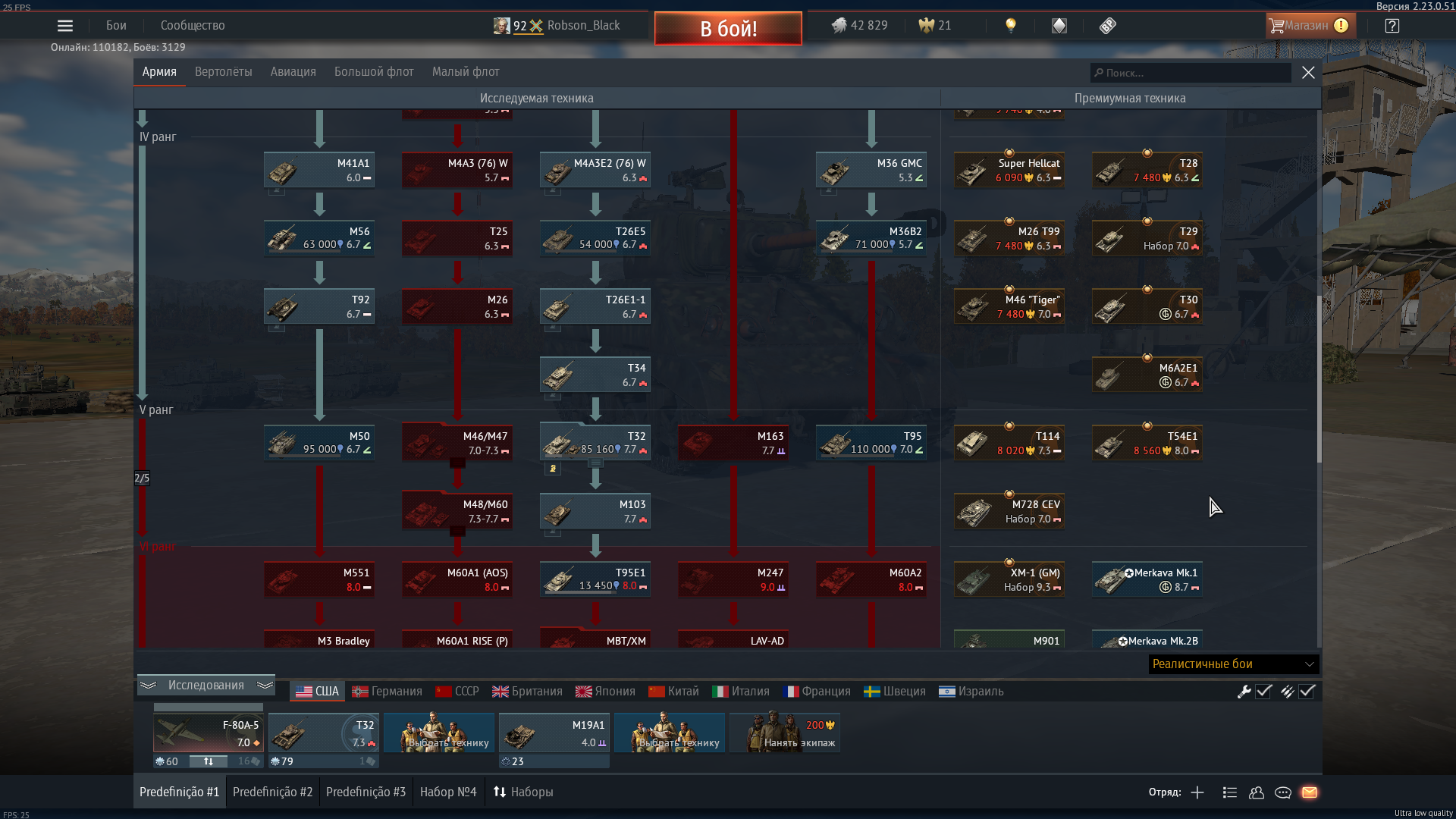Close the research tree window
Screen dimensions: 1456x819
point(1308,73)
